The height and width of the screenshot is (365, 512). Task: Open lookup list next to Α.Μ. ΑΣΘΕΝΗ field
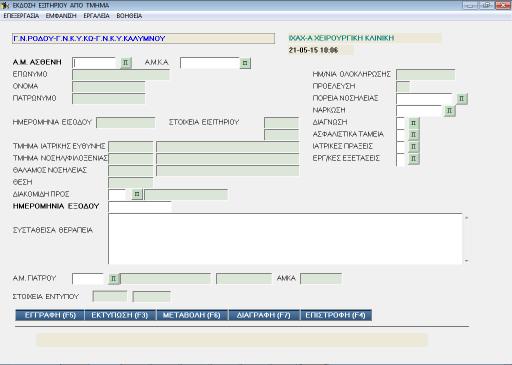pyautogui.click(x=126, y=63)
